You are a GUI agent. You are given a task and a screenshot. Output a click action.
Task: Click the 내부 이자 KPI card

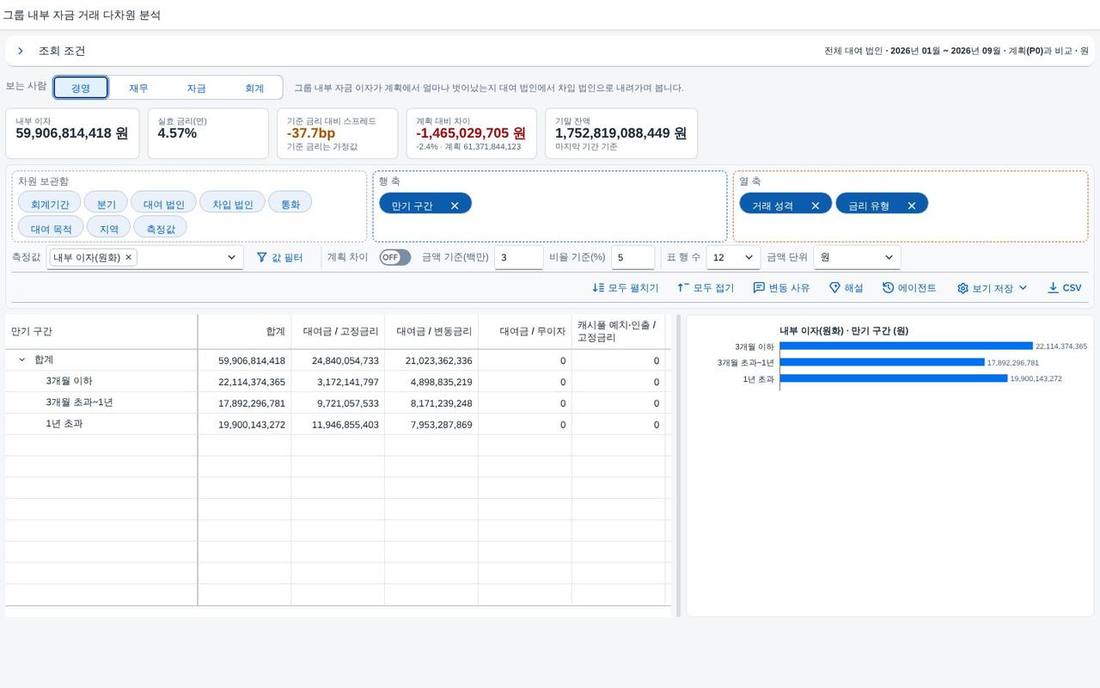[x=72, y=133]
